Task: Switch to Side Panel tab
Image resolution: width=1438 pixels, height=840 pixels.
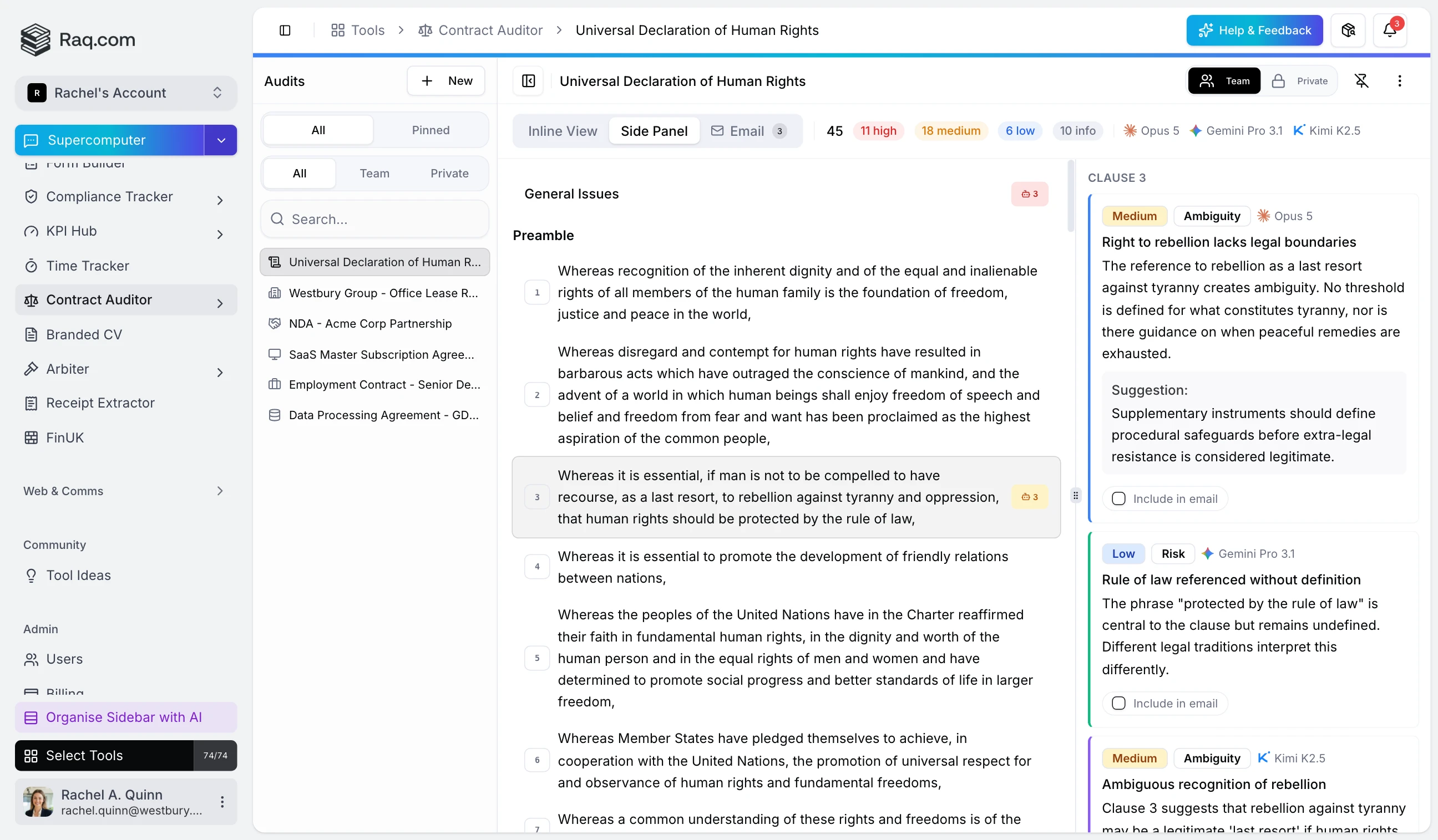Action: click(x=654, y=131)
